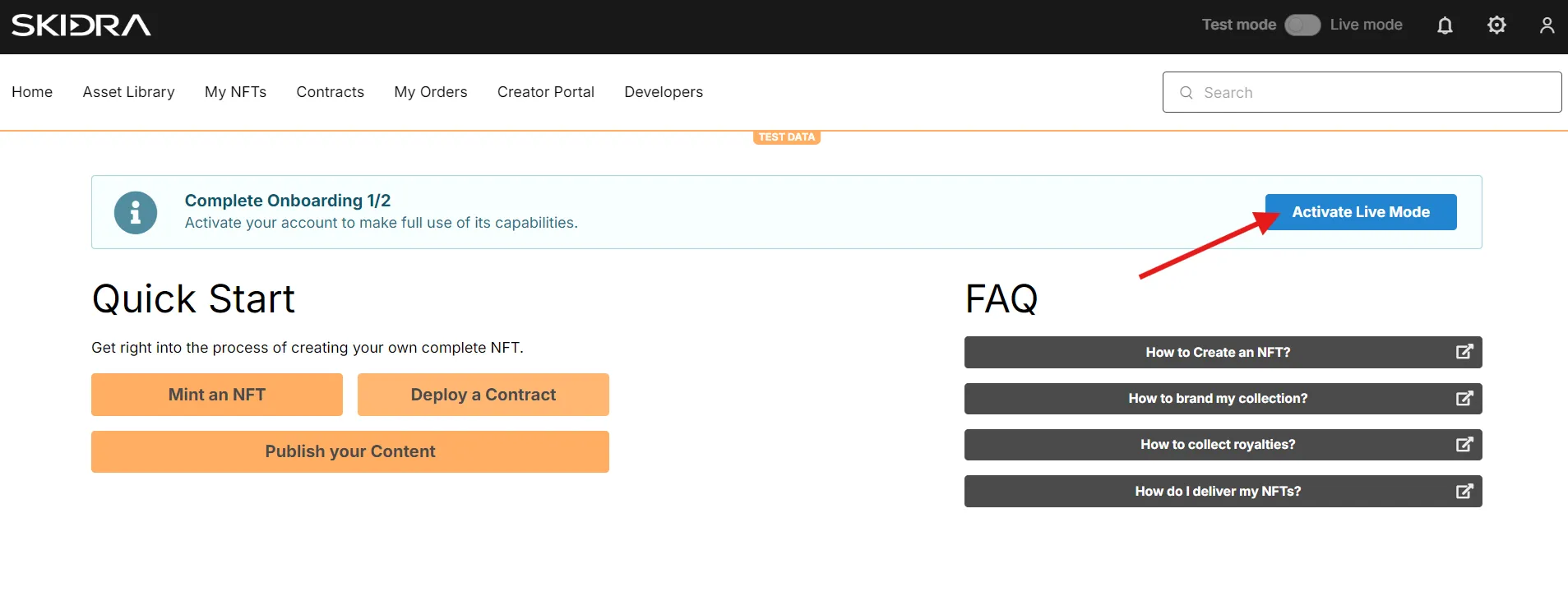Go to the Home tab
Image resolution: width=1568 pixels, height=601 pixels.
(32, 92)
